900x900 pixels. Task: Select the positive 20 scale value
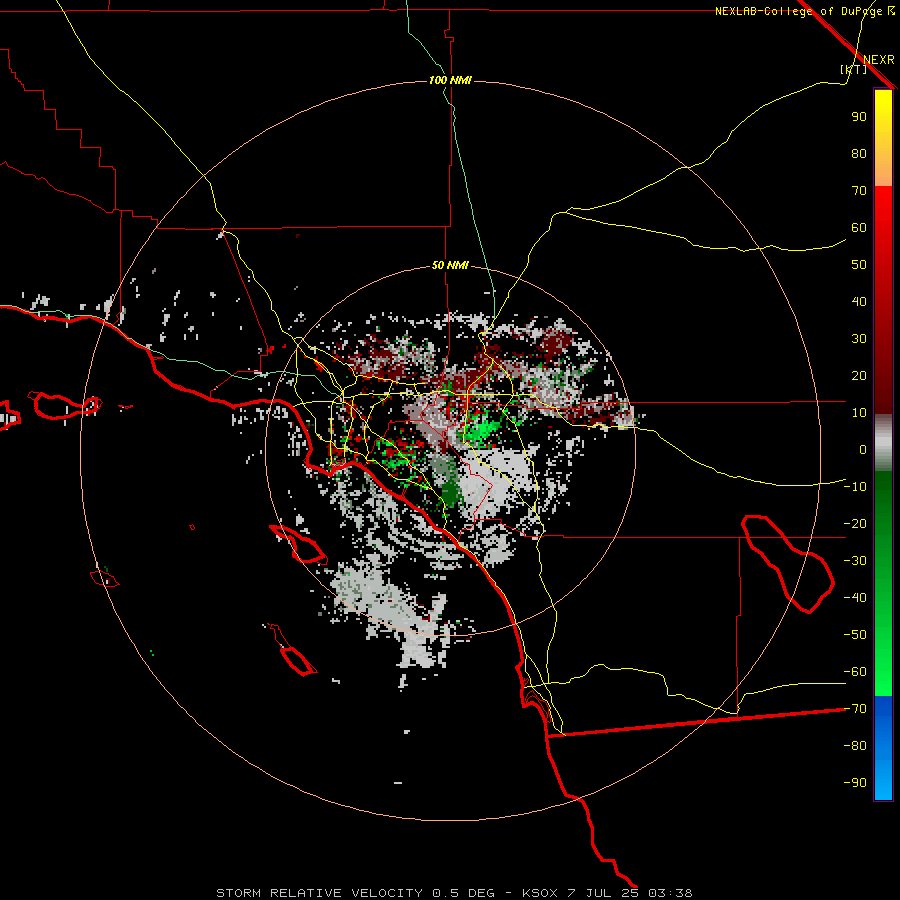point(859,376)
